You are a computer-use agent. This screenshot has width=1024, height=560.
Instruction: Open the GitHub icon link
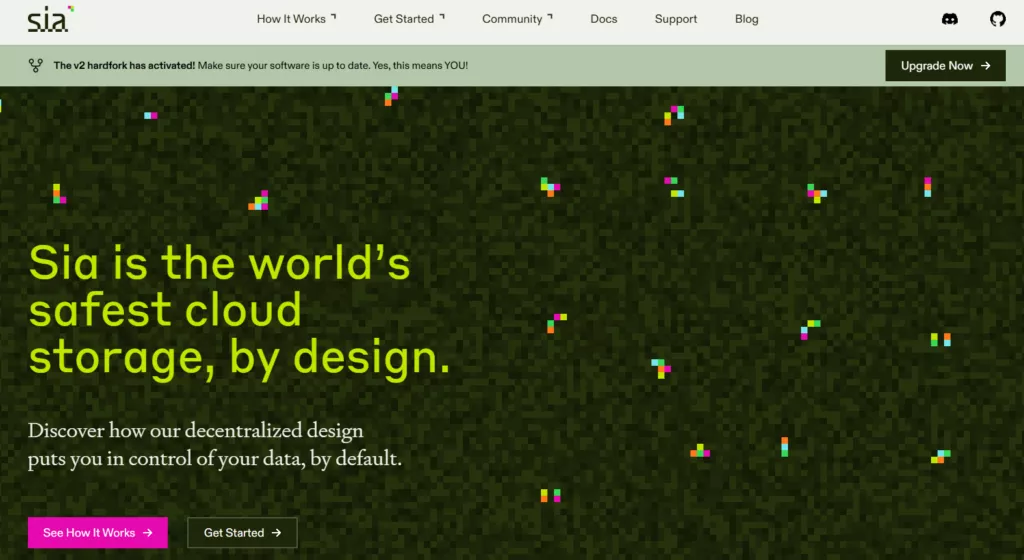997,19
